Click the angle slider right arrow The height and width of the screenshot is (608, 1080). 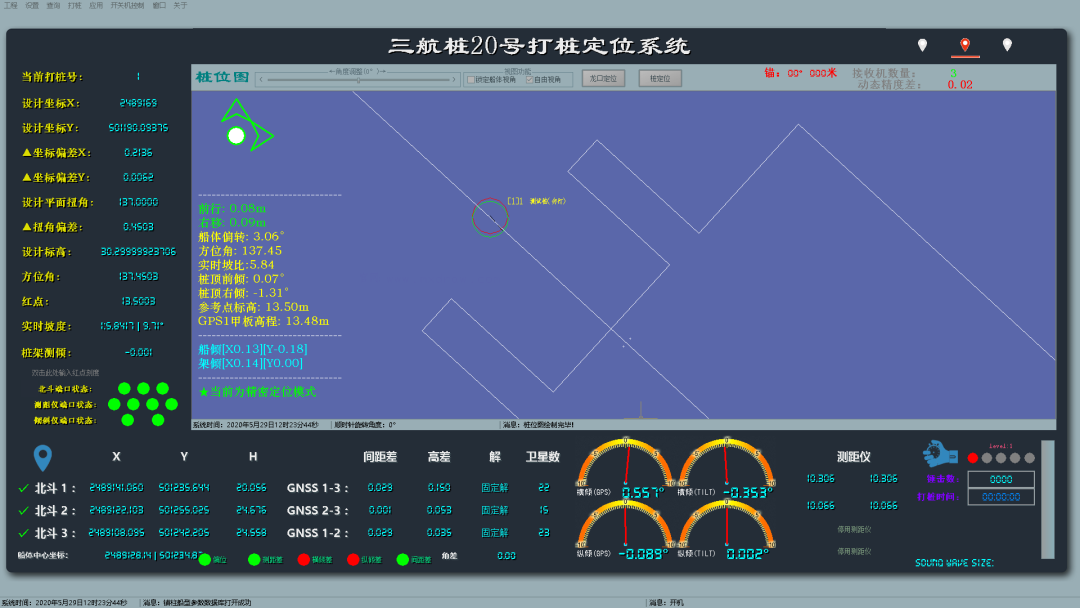[454, 80]
